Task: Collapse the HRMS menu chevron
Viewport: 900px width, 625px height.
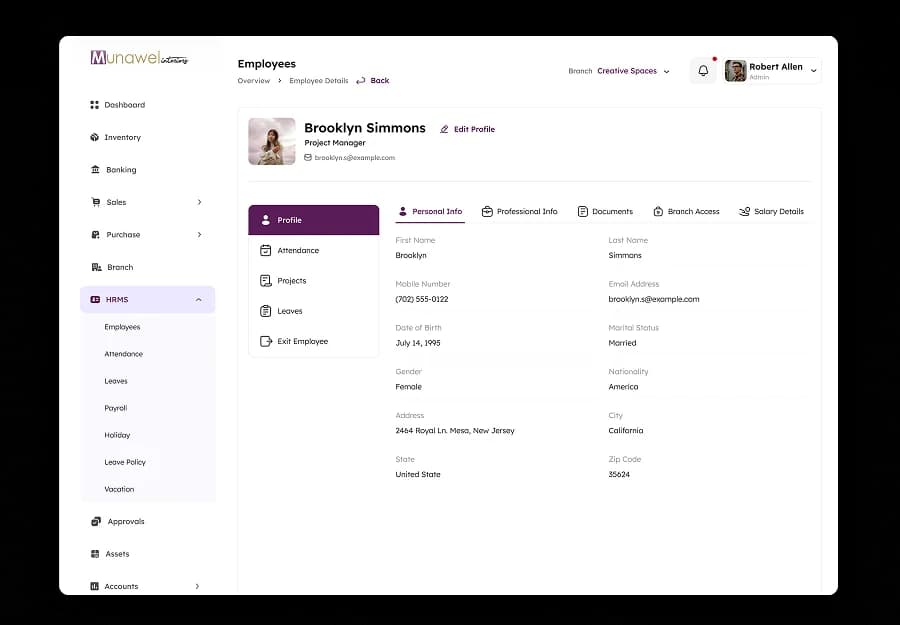Action: [x=199, y=300]
